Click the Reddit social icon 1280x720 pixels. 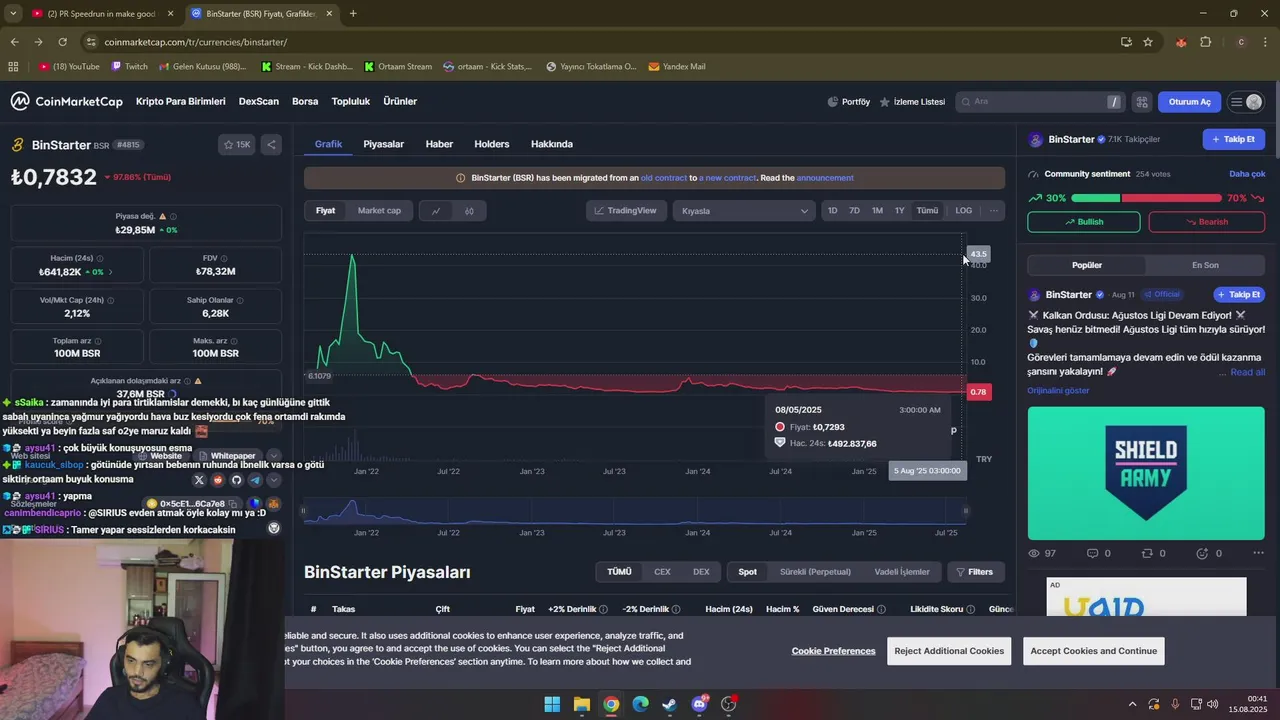[218, 480]
